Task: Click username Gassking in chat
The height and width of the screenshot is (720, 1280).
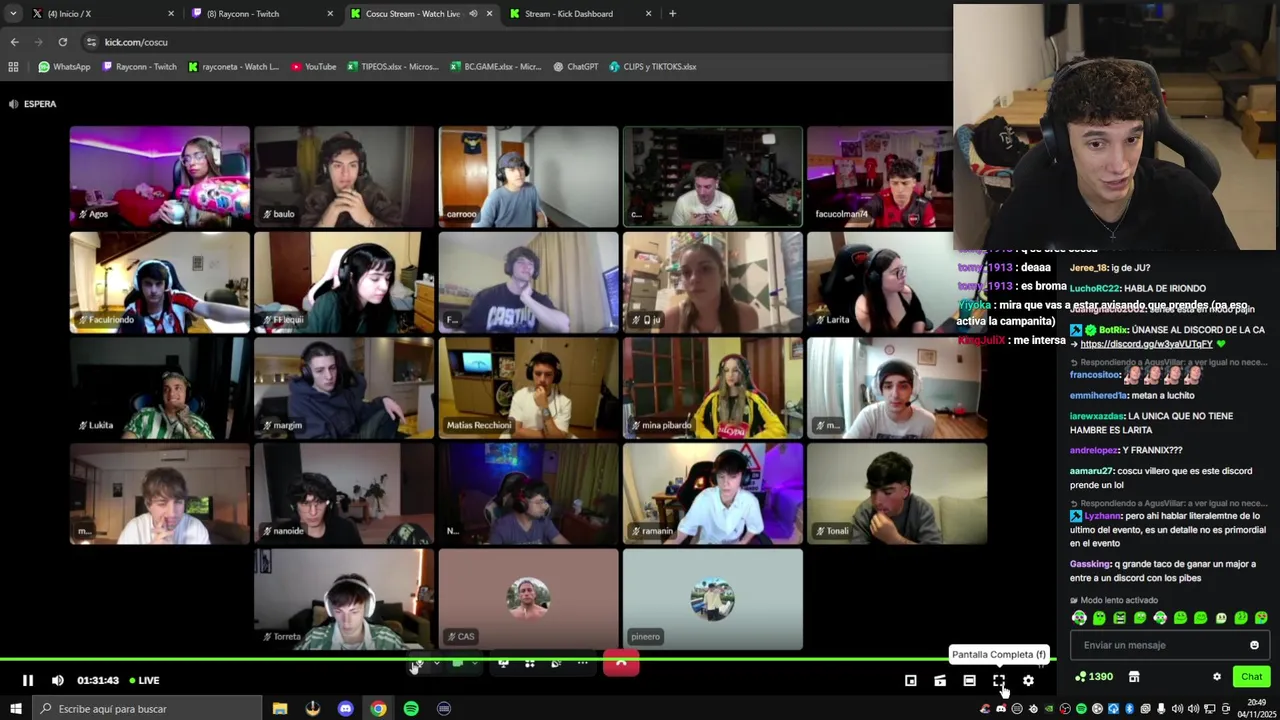Action: coord(1091,564)
